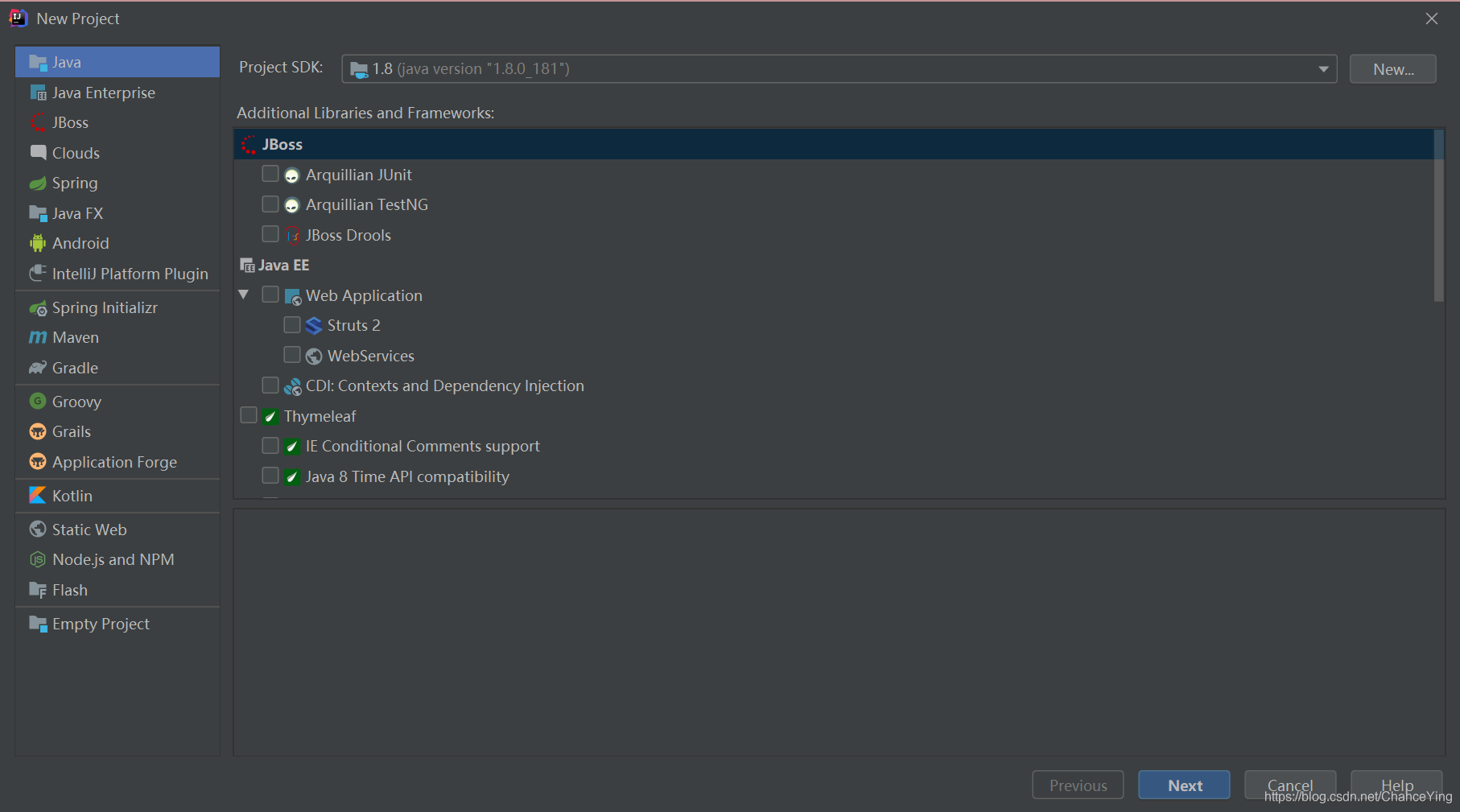Image resolution: width=1460 pixels, height=812 pixels.
Task: Click the Kotlin icon
Action: pos(38,495)
